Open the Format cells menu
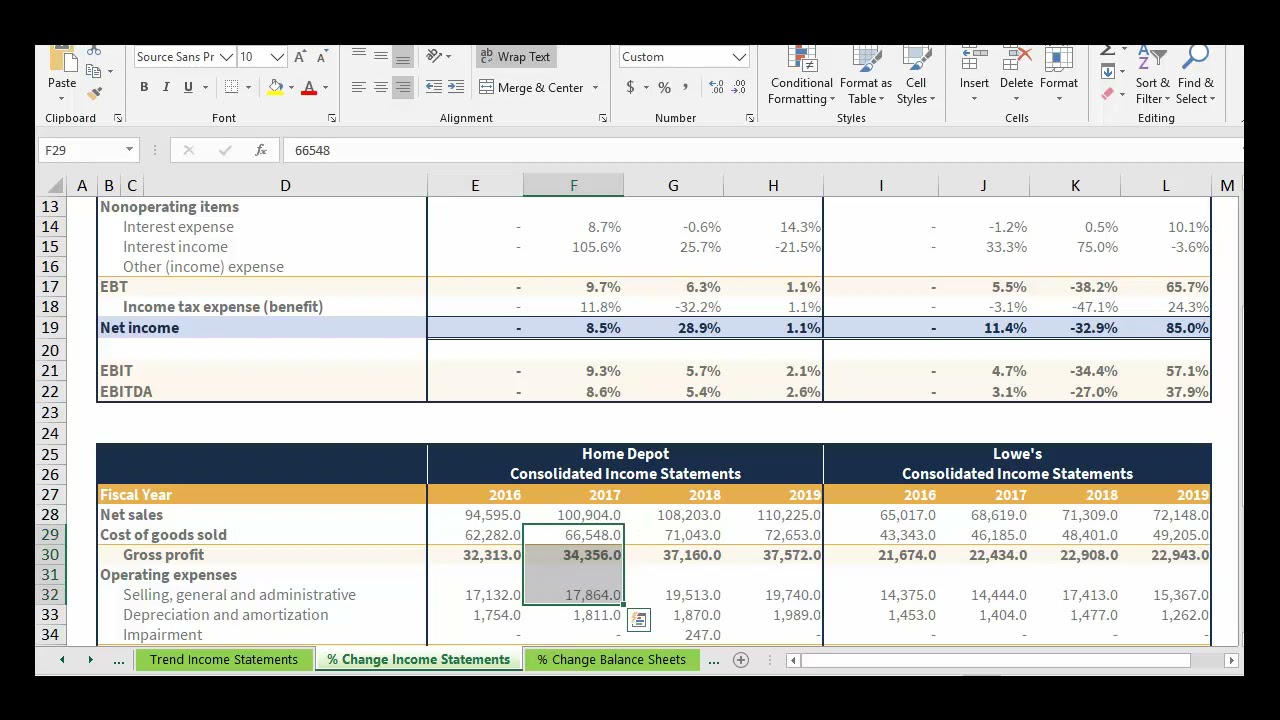The height and width of the screenshot is (720, 1280). [x=1058, y=76]
